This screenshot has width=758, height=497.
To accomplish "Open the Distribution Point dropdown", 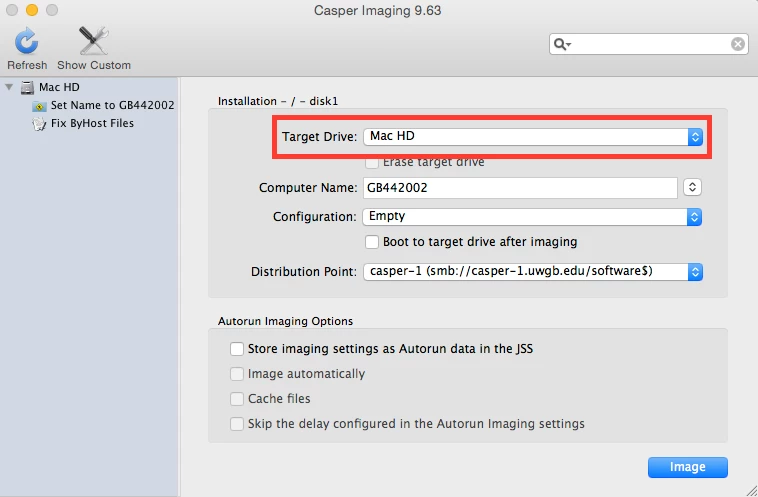I will tap(533, 272).
